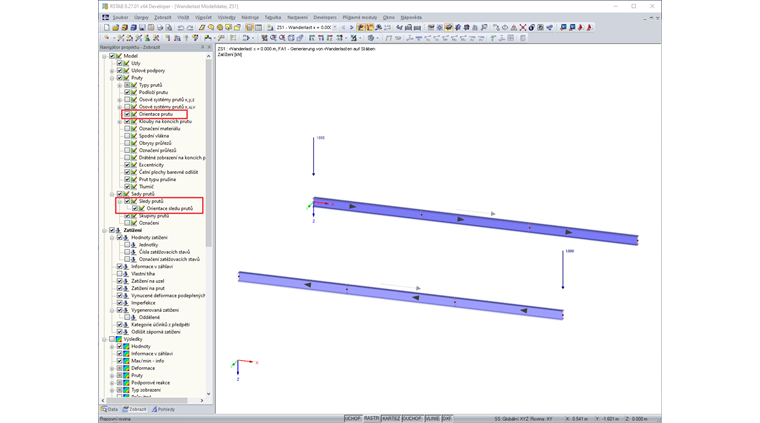Toggle the DUCHOP status bar button

[x=412, y=419]
